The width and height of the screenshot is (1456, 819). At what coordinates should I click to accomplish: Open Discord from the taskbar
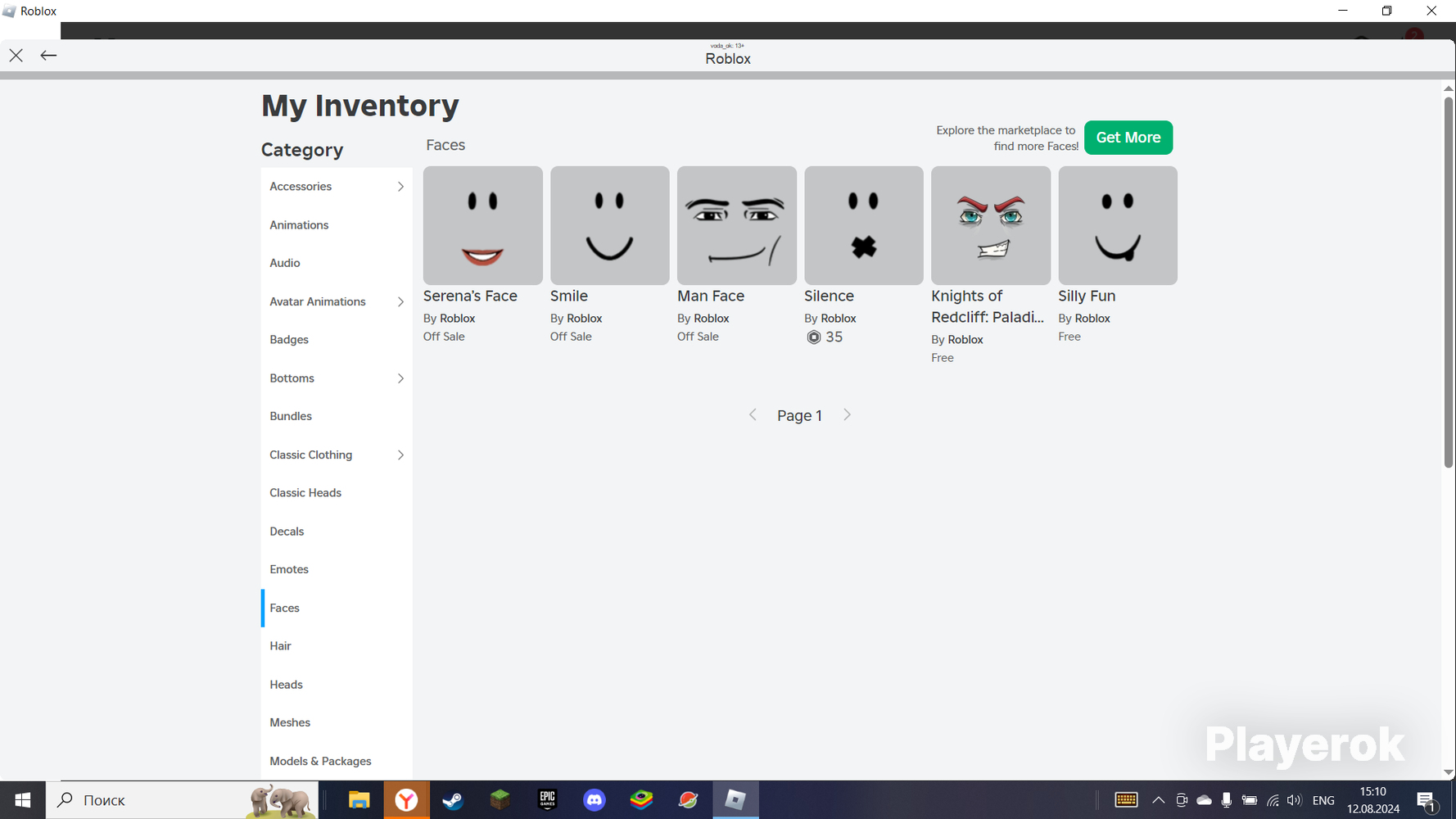(x=595, y=800)
